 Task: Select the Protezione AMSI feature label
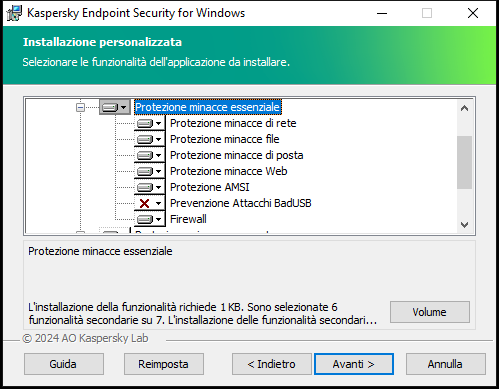pyautogui.click(x=210, y=187)
